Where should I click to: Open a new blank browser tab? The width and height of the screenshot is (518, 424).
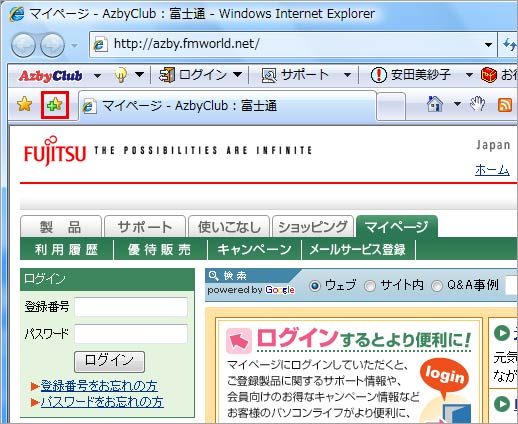point(391,107)
